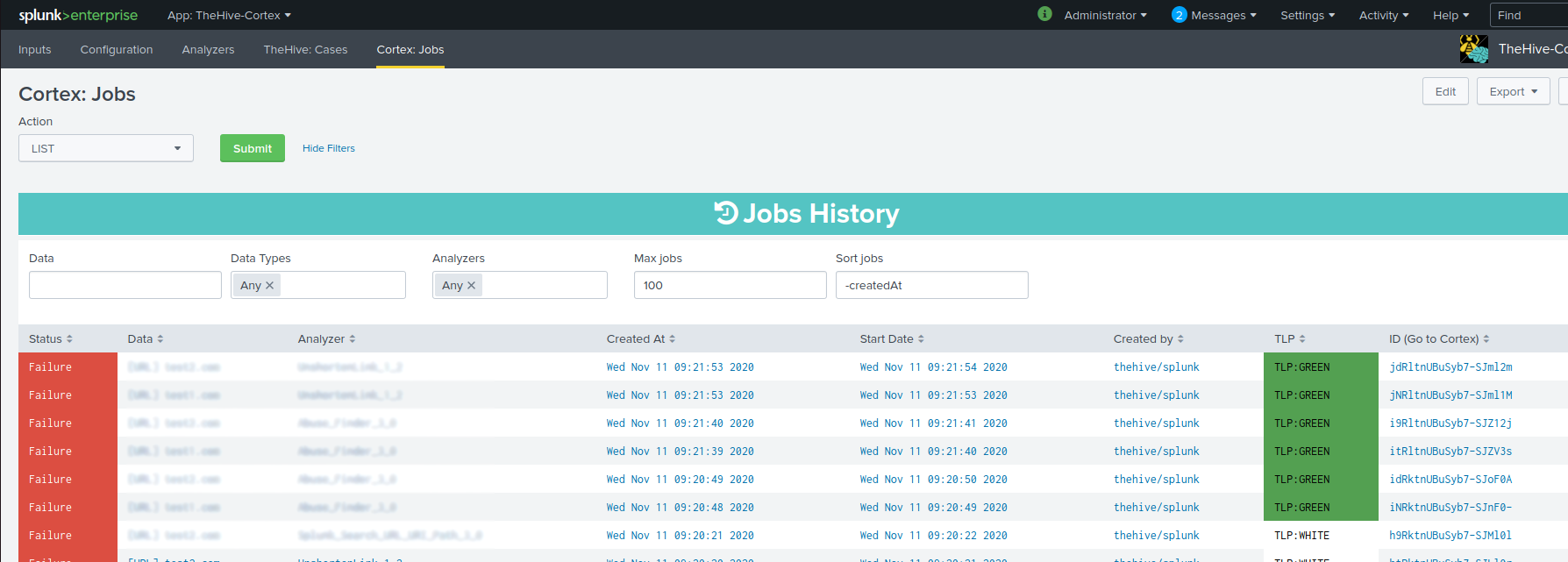Open Cortex job jdRltnUBuSyb7-SJml2m
The height and width of the screenshot is (562, 1568).
click(x=1450, y=366)
